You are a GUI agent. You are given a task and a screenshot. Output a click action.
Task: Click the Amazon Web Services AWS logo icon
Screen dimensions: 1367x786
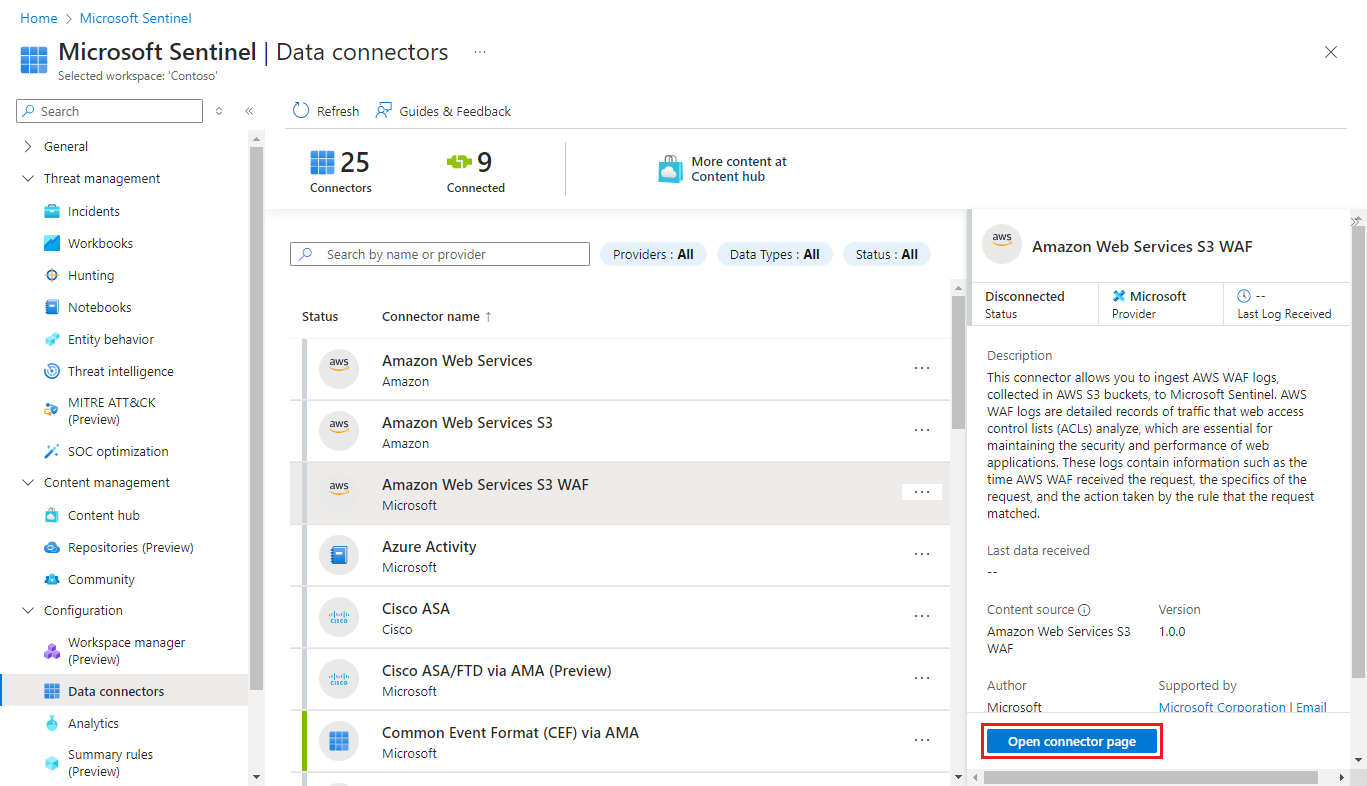coord(339,369)
